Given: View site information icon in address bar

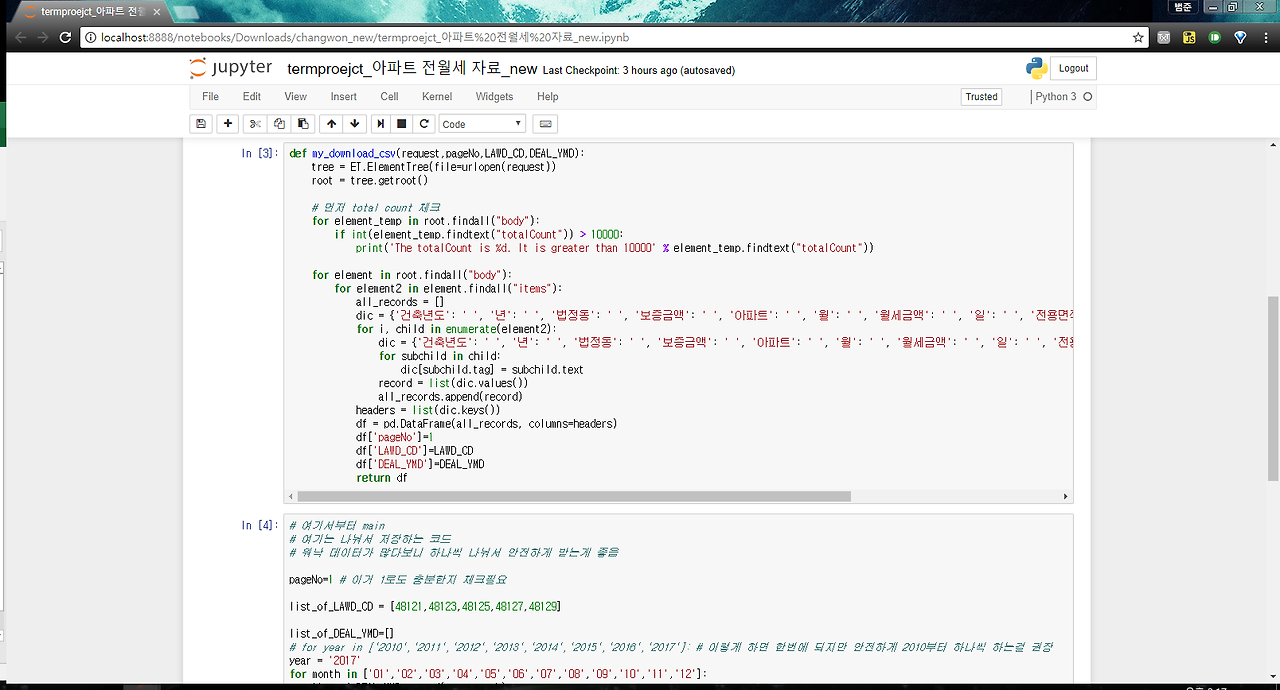Looking at the screenshot, I should (x=90, y=37).
